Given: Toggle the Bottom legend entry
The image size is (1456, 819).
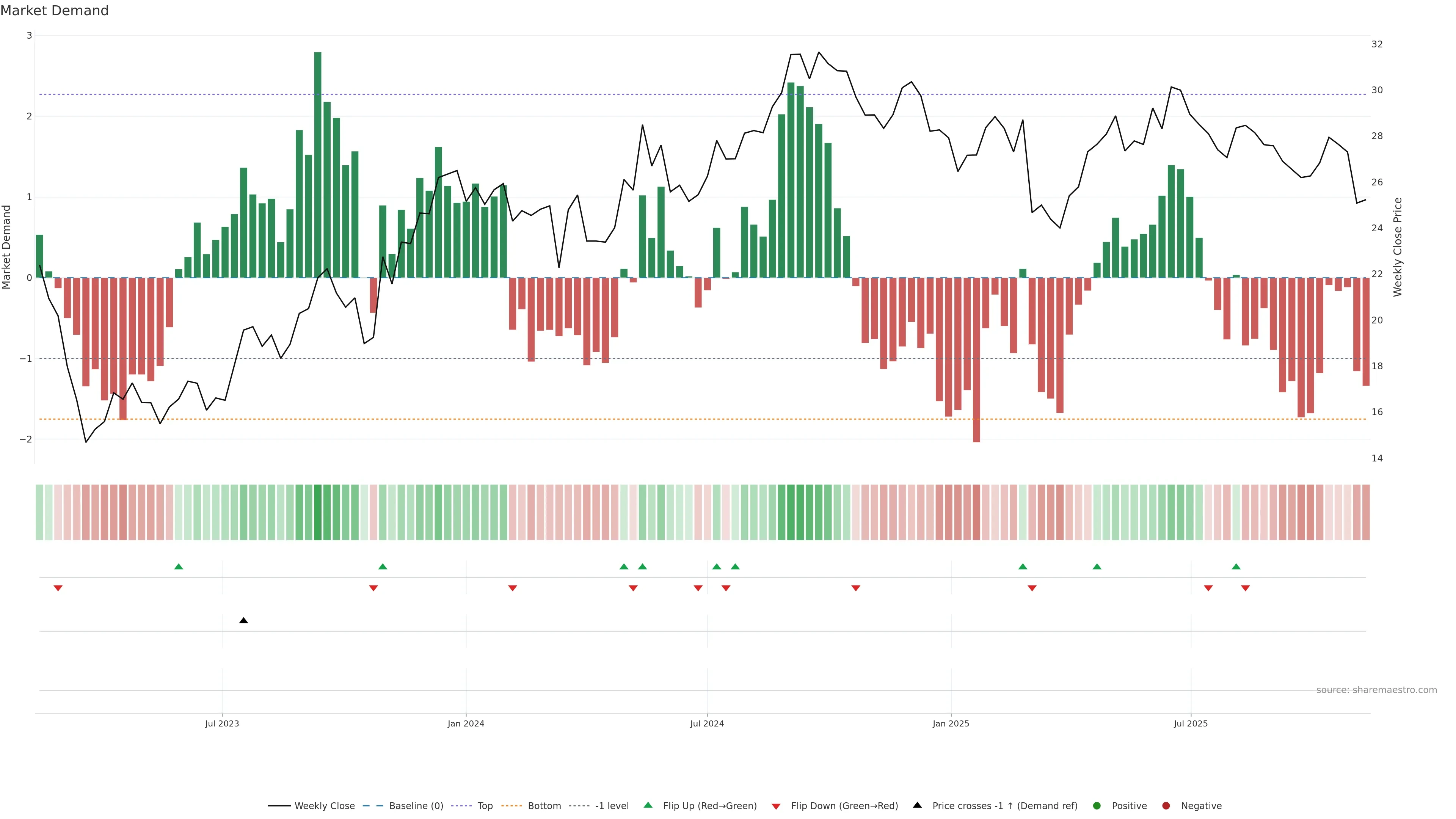Looking at the screenshot, I should pos(544,806).
